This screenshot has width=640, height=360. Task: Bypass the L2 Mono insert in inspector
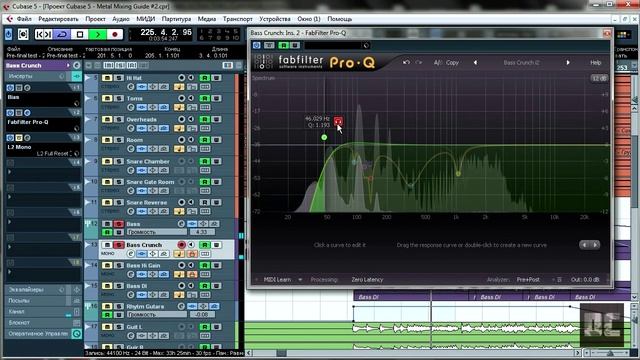(x=19, y=138)
